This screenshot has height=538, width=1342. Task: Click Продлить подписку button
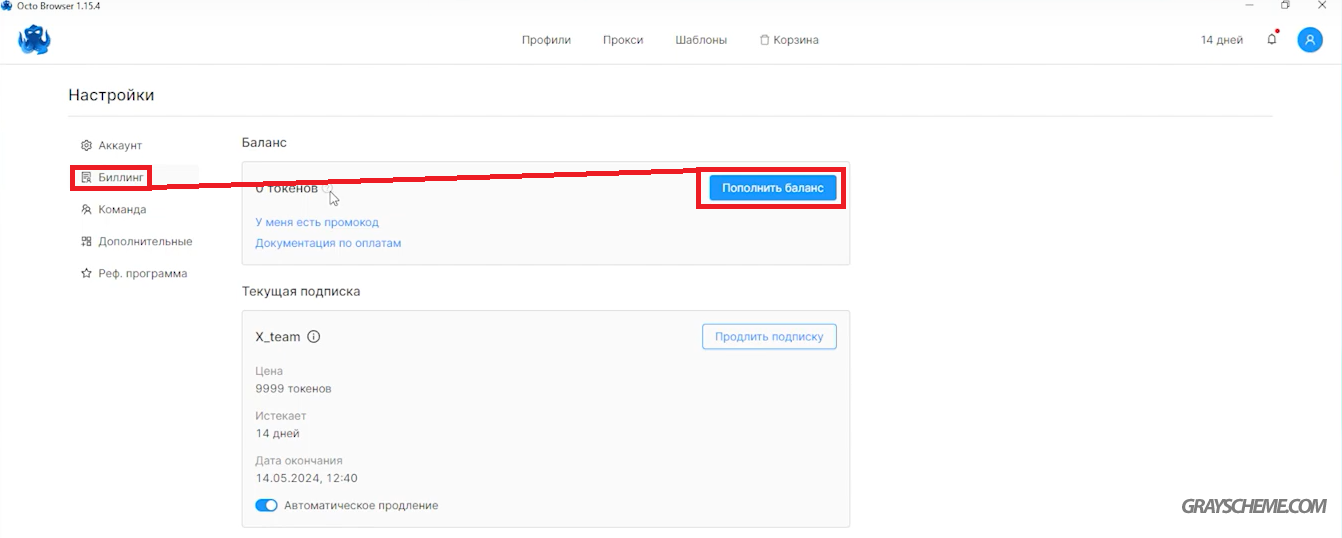point(769,337)
